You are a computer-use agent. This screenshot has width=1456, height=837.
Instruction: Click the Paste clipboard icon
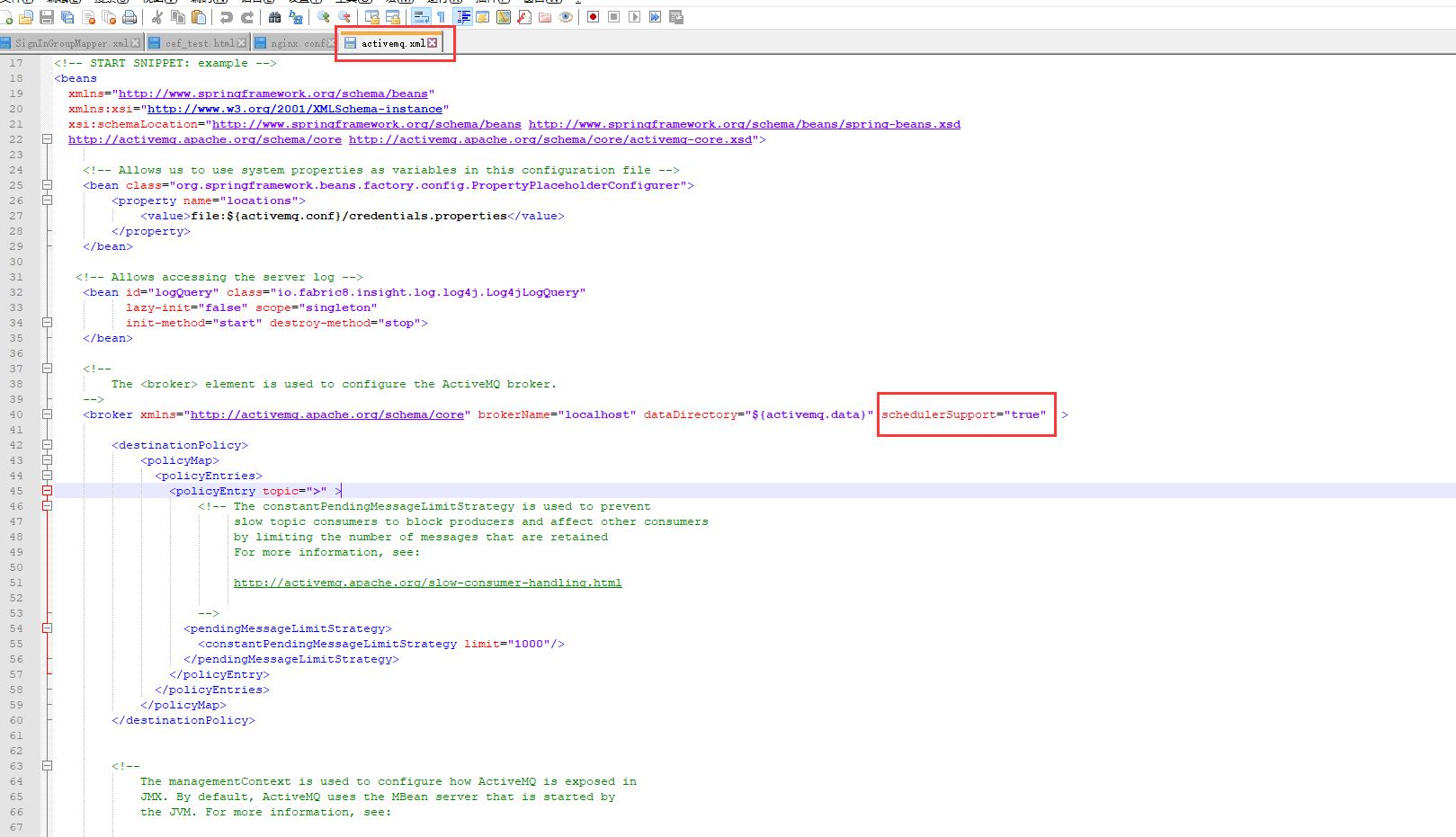tap(199, 17)
